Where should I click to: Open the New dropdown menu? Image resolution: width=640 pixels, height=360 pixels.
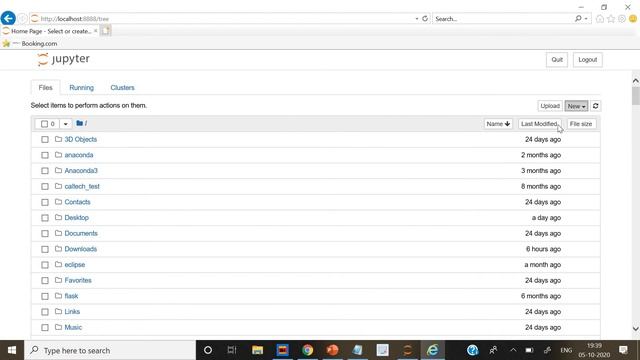pos(576,106)
